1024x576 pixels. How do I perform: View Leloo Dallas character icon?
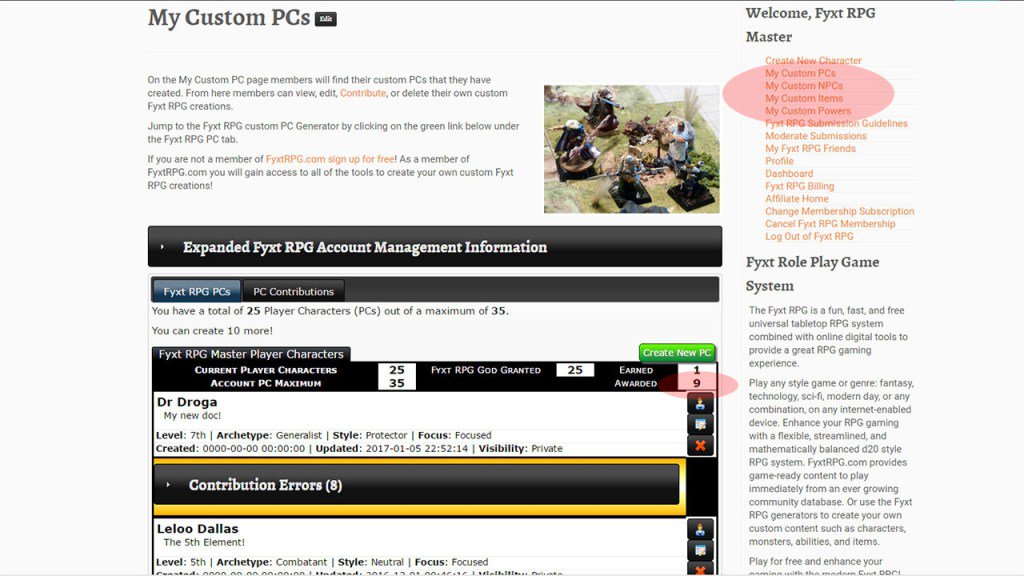point(700,530)
